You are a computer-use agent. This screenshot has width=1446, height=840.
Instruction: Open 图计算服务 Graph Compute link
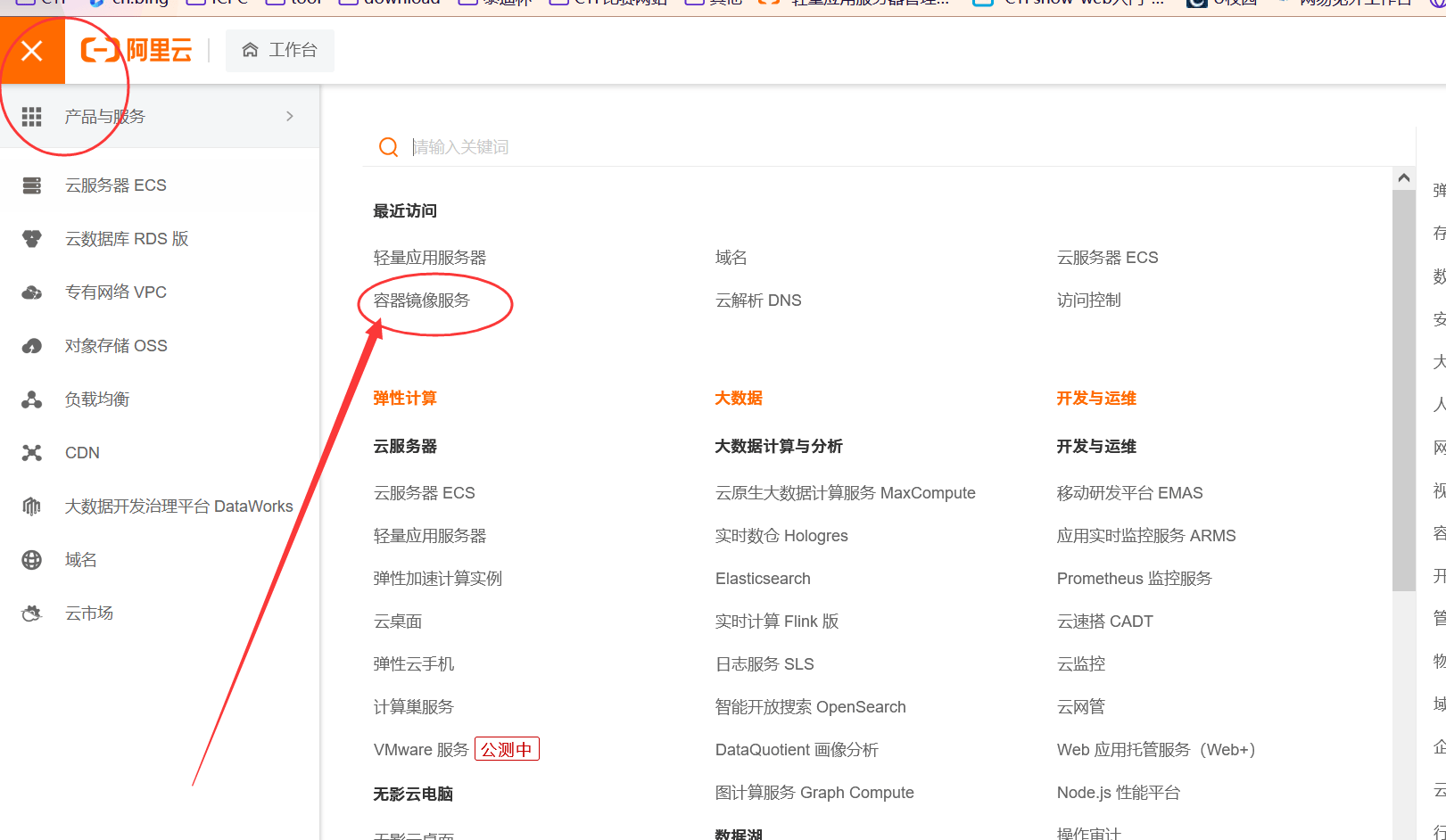[x=814, y=793]
